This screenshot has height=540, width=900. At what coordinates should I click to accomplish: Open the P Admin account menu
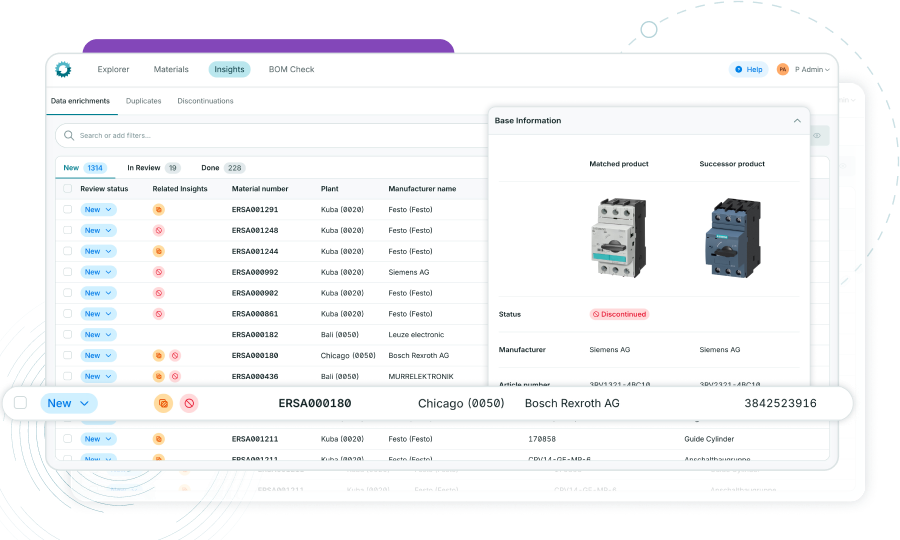(x=812, y=69)
